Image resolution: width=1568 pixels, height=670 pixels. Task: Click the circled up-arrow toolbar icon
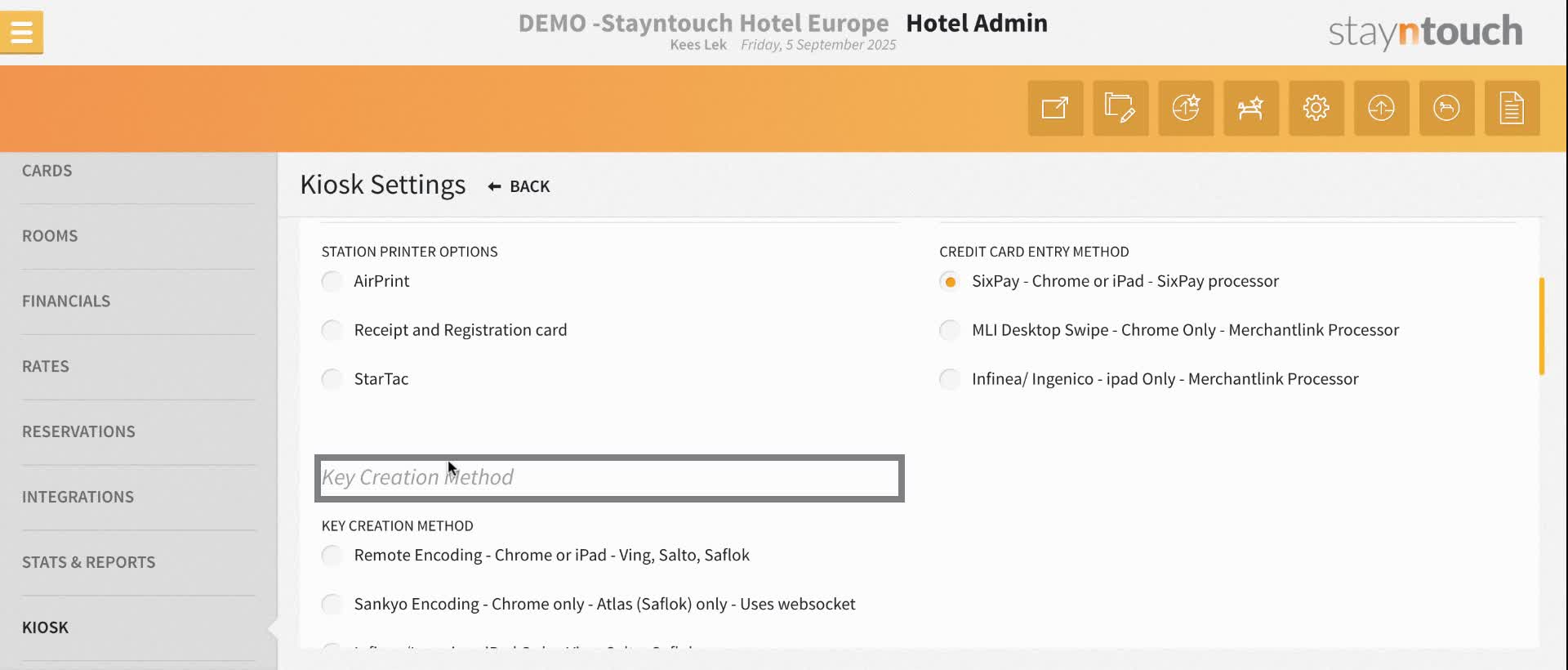(x=1382, y=108)
